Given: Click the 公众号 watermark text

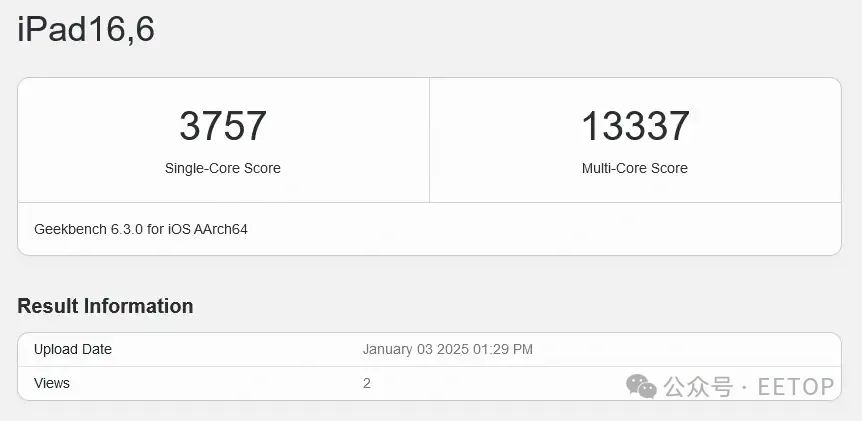Looking at the screenshot, I should 698,387.
